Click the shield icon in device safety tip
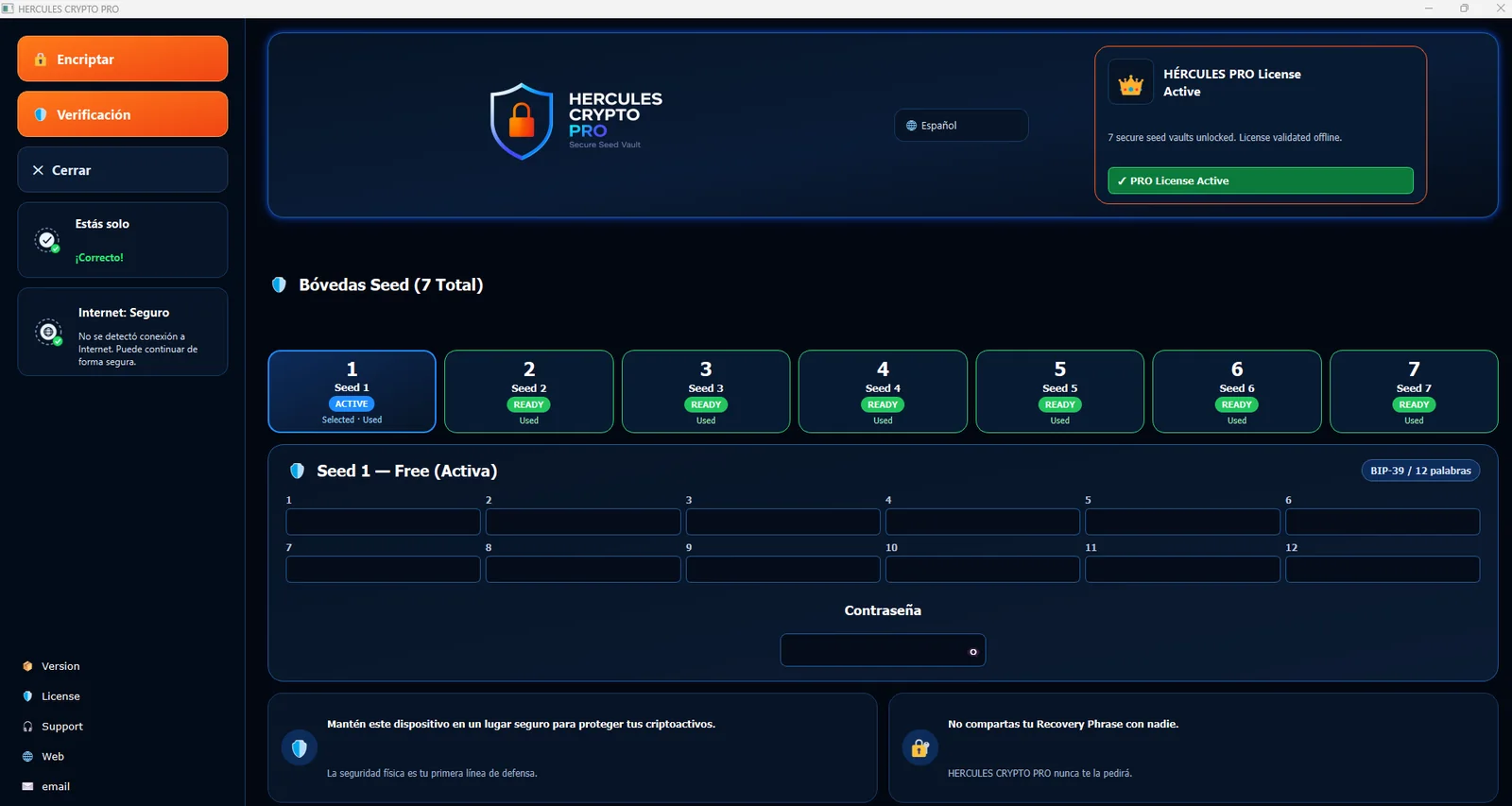The image size is (1512, 806). click(300, 748)
